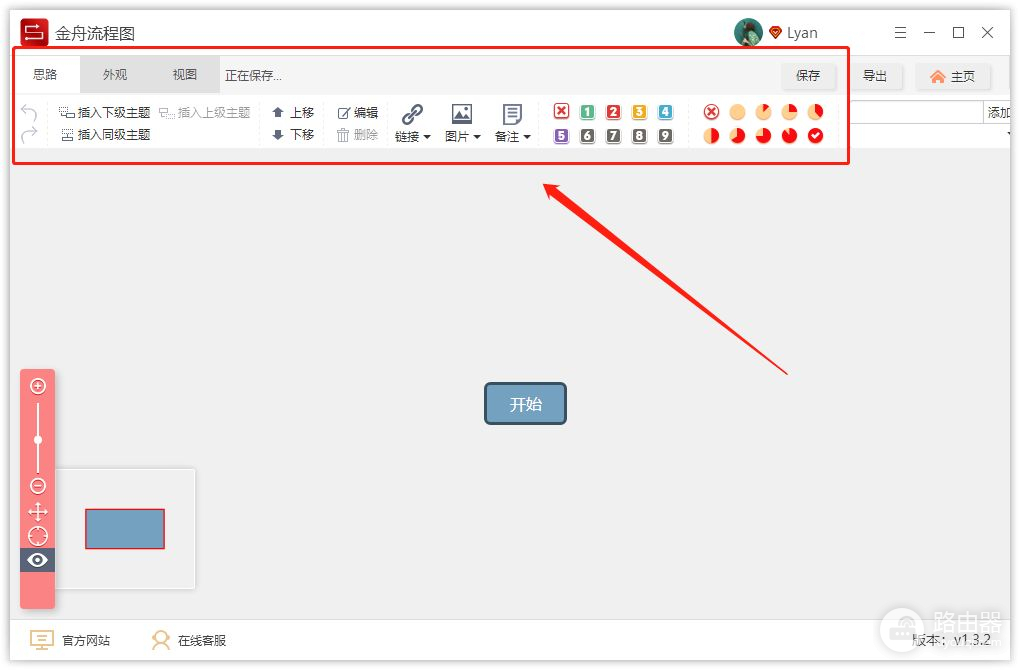Click the red X remove-priority icon
This screenshot has height=670, width=1020.
coord(561,111)
